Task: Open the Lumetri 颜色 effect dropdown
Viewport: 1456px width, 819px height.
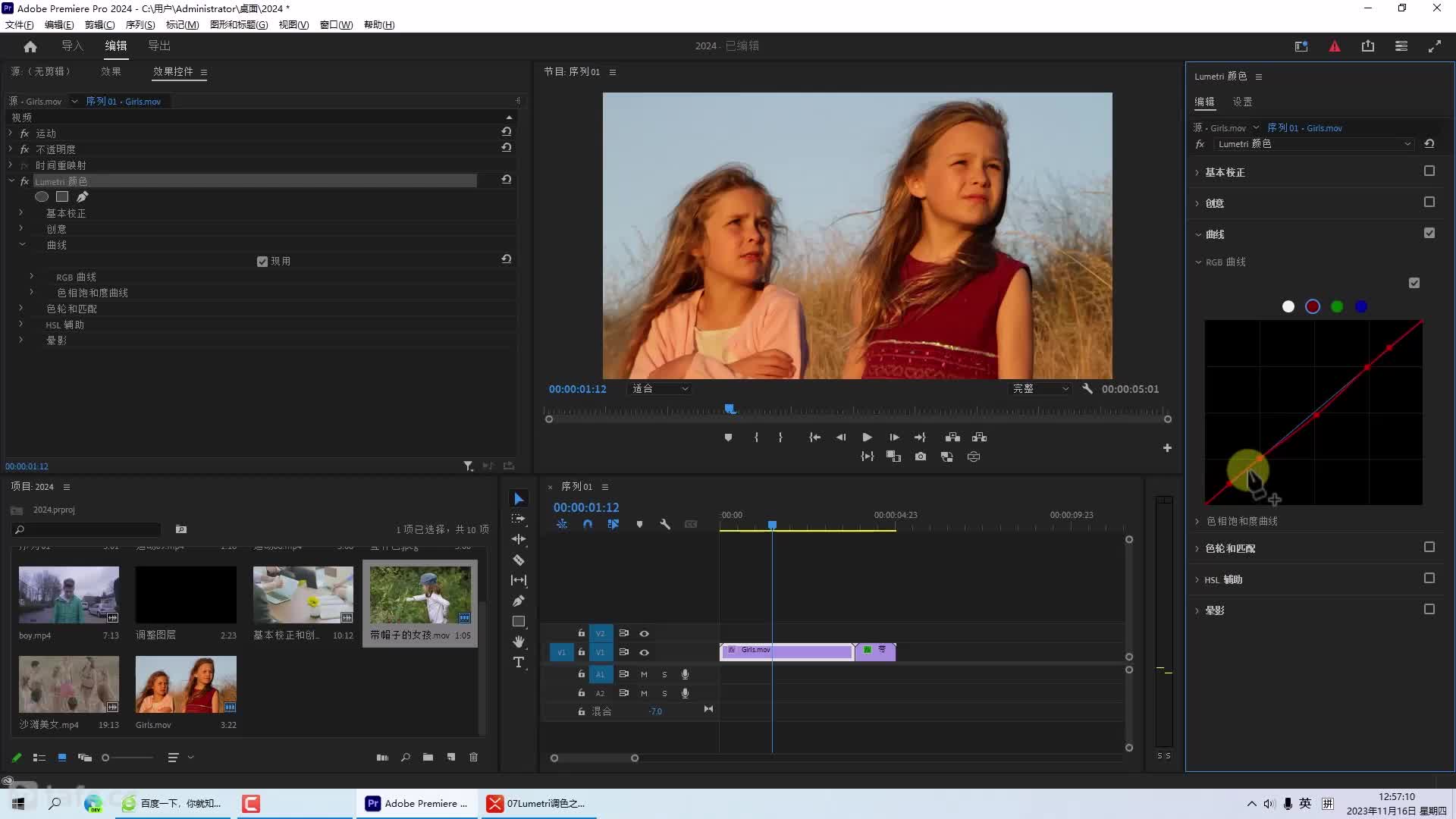Action: point(1314,144)
